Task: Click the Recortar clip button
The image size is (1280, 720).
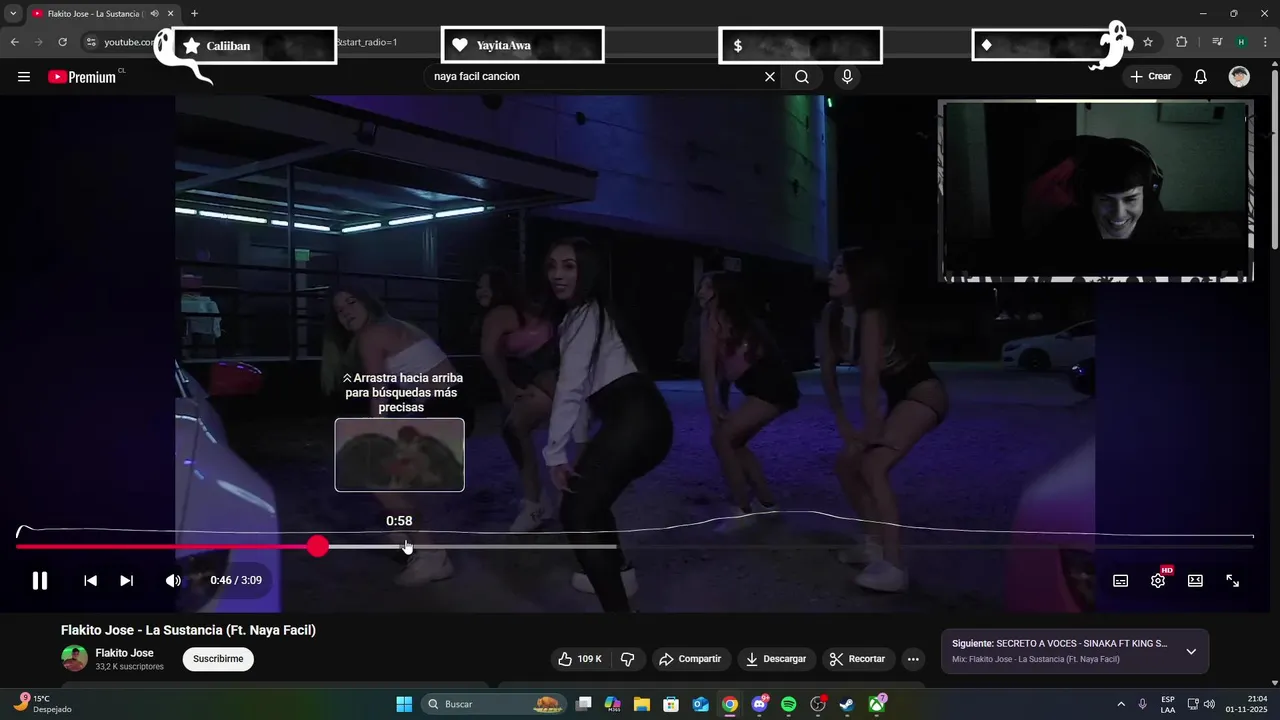Action: (x=858, y=659)
